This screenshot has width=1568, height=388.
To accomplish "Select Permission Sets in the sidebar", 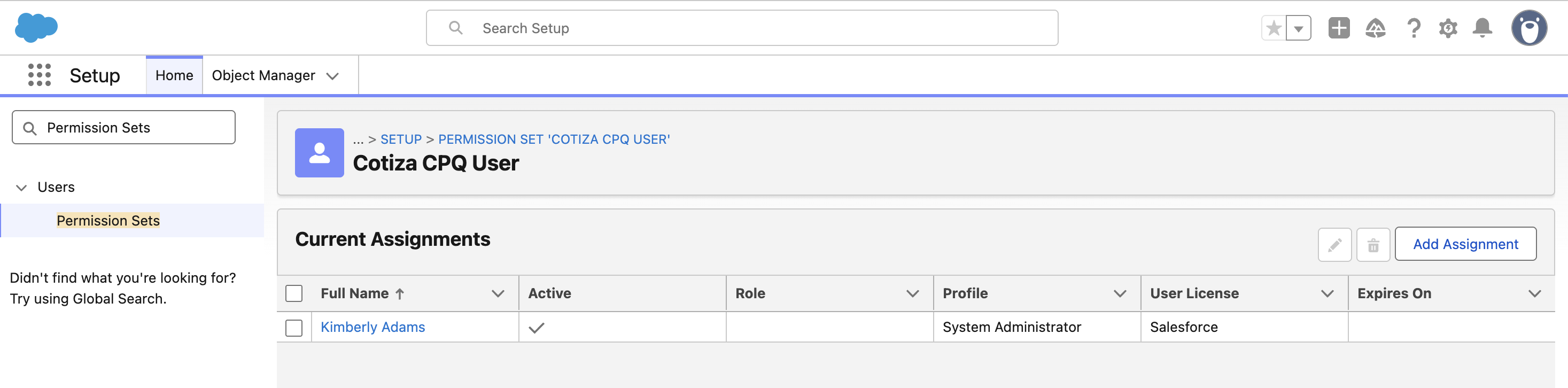I will click(x=108, y=221).
